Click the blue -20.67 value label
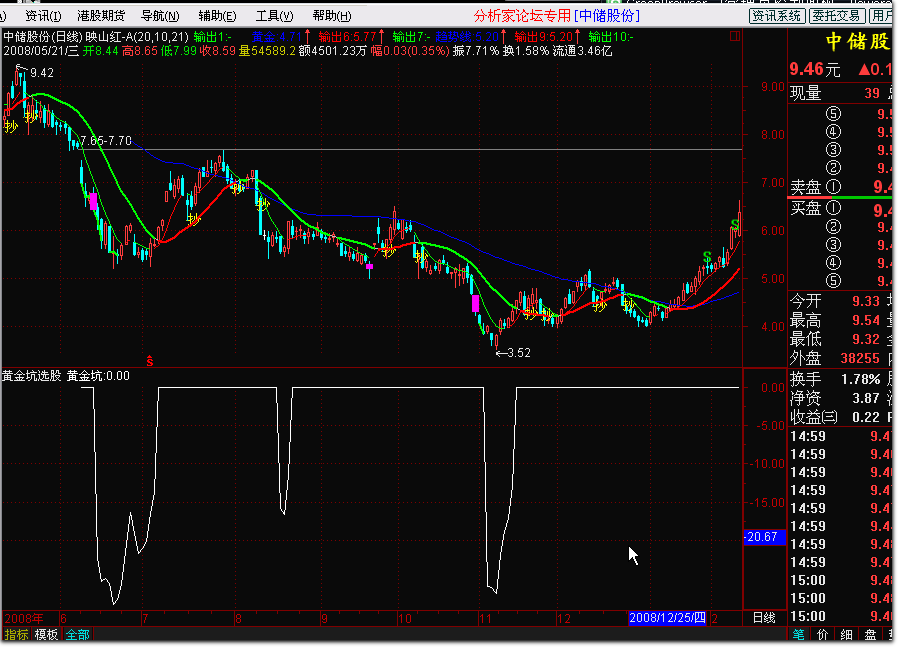This screenshot has width=899, height=647. [762, 537]
